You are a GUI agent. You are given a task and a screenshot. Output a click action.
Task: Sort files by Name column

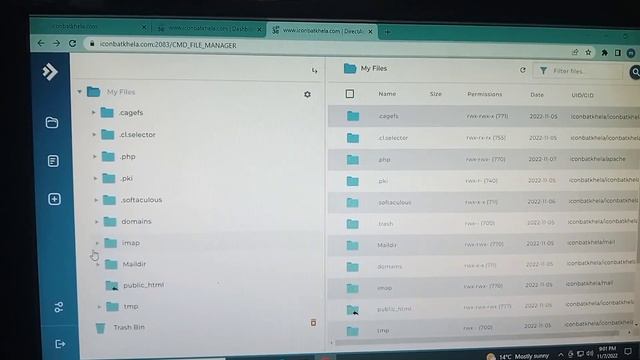coord(387,94)
